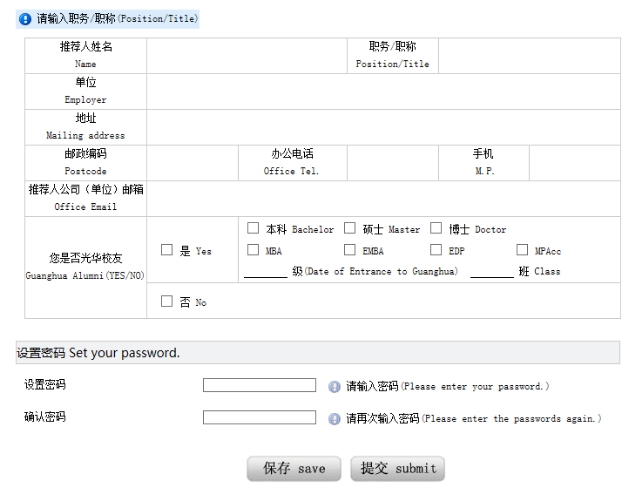Image resolution: width=642 pixels, height=501 pixels.
Task: Tick the 硕士 Master checkbox
Action: [350, 229]
